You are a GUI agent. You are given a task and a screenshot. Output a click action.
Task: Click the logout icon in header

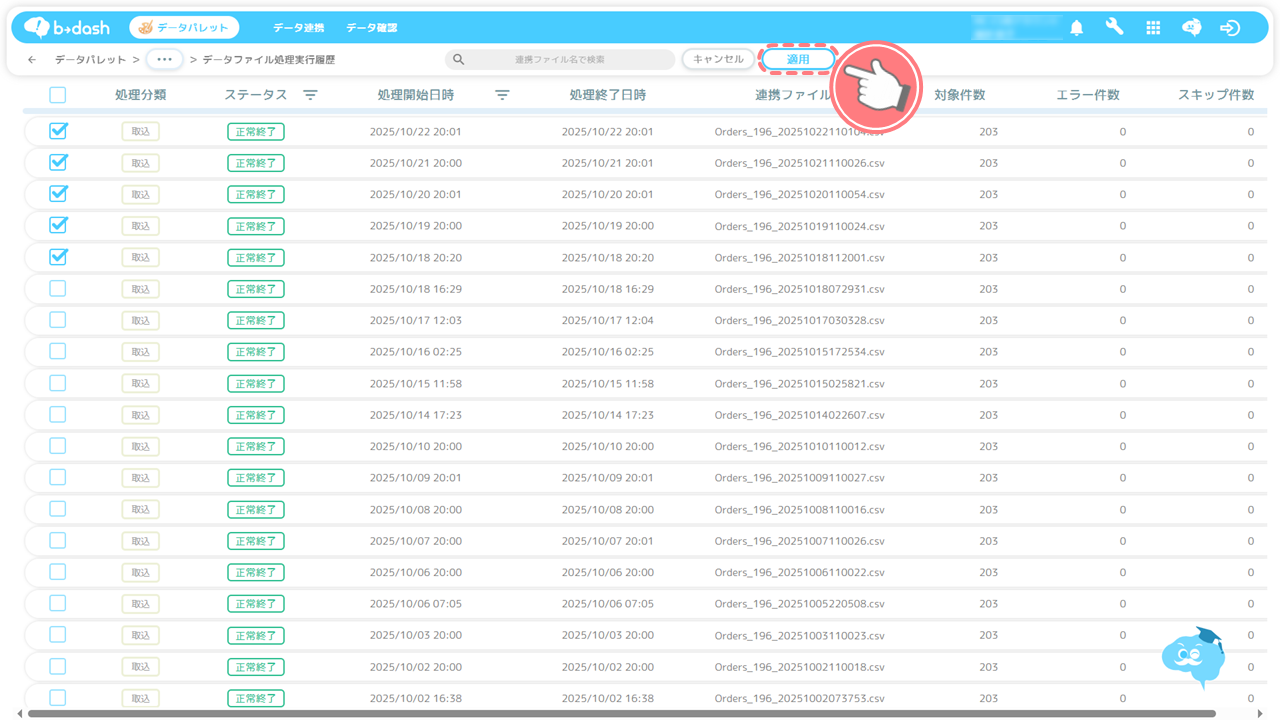tap(1230, 28)
